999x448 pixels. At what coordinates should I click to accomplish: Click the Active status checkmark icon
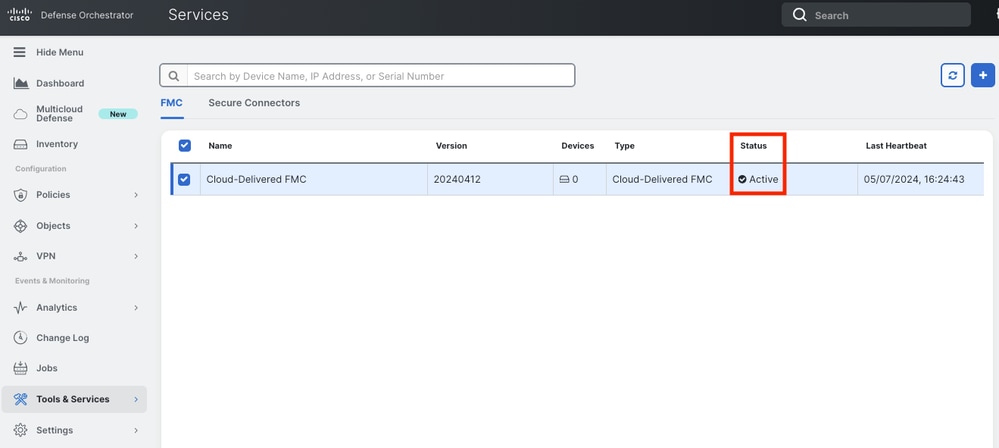click(742, 180)
